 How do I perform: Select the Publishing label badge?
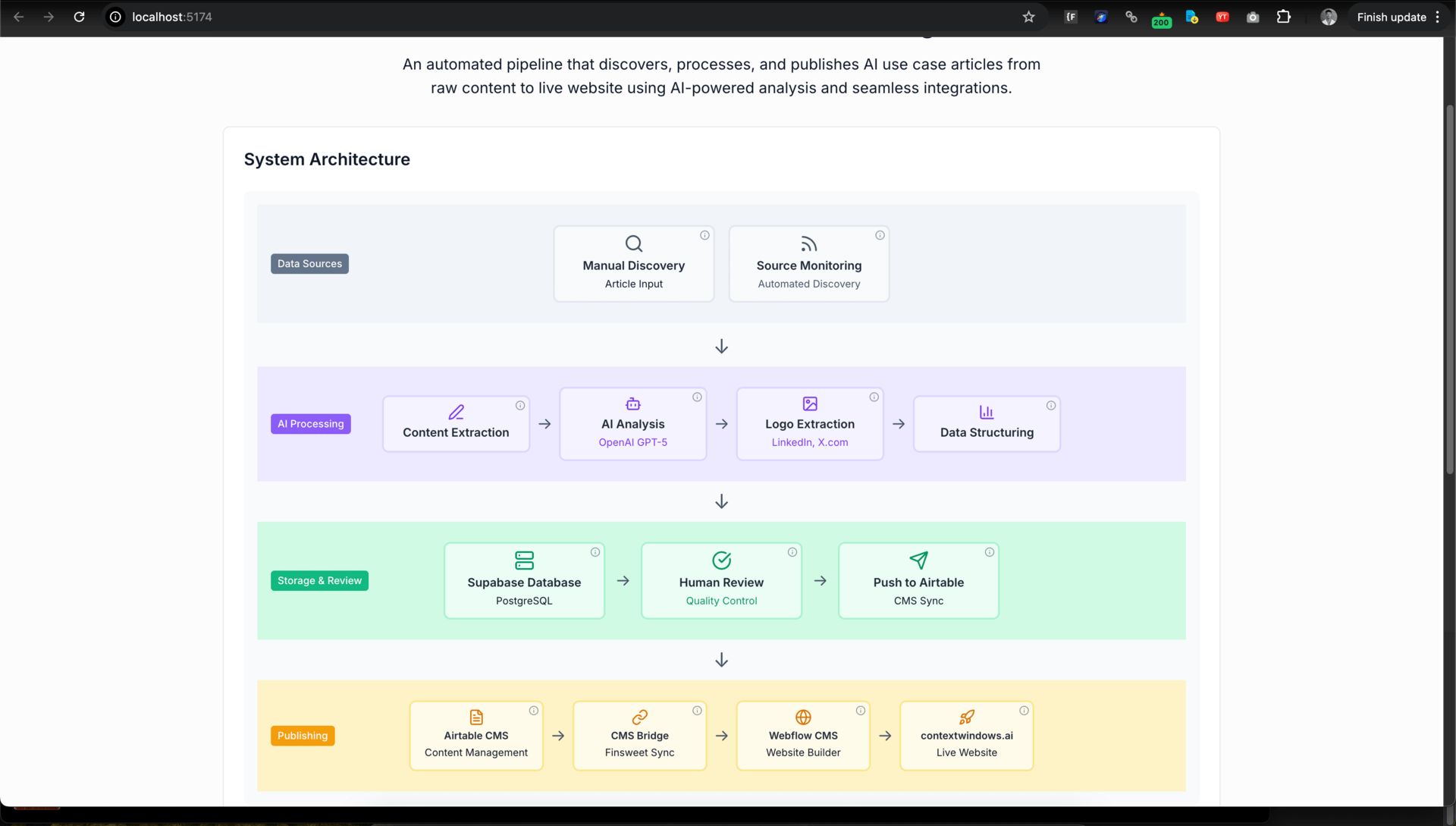coord(303,736)
